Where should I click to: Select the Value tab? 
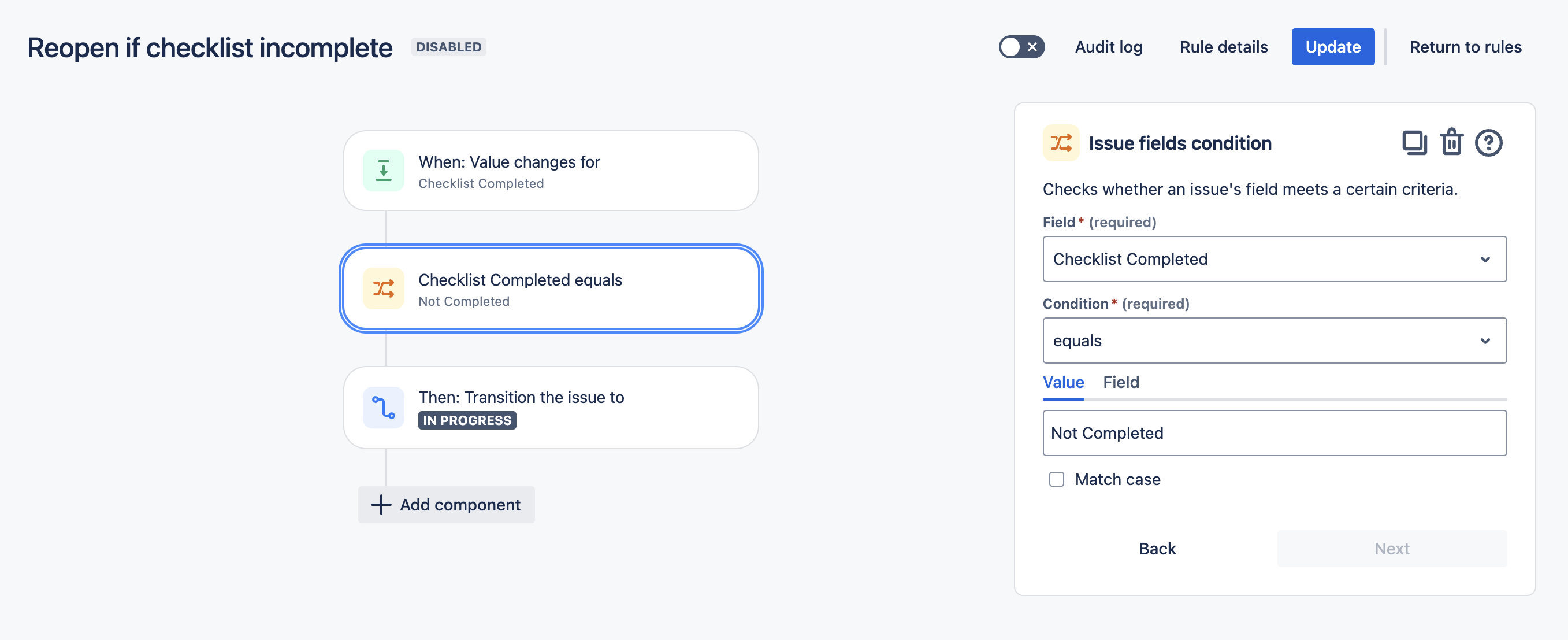coord(1063,382)
